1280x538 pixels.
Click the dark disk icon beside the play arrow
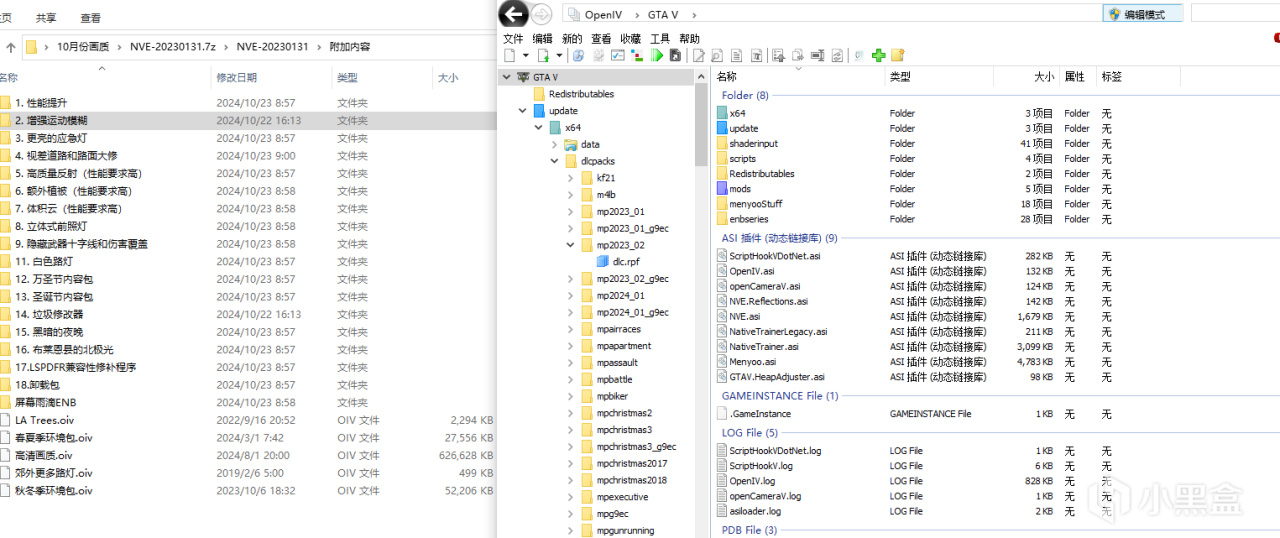675,56
